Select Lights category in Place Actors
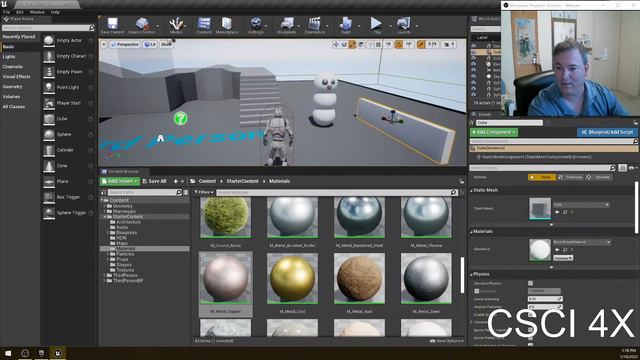640x360 pixels. click(9, 57)
